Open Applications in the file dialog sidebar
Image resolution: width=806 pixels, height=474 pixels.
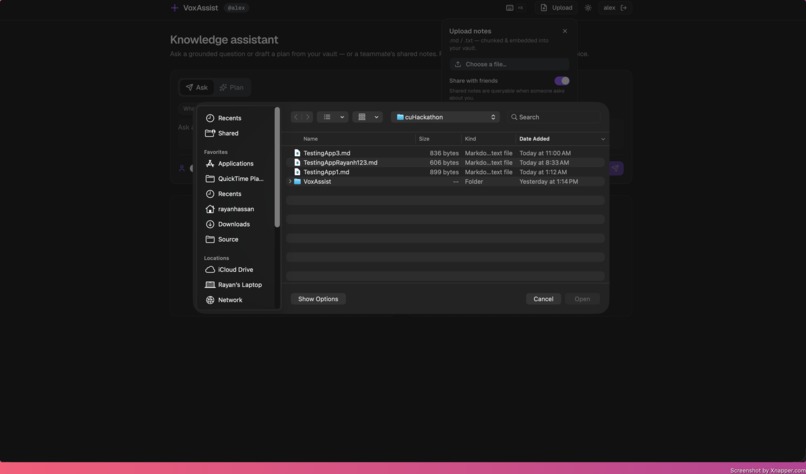pos(229,163)
